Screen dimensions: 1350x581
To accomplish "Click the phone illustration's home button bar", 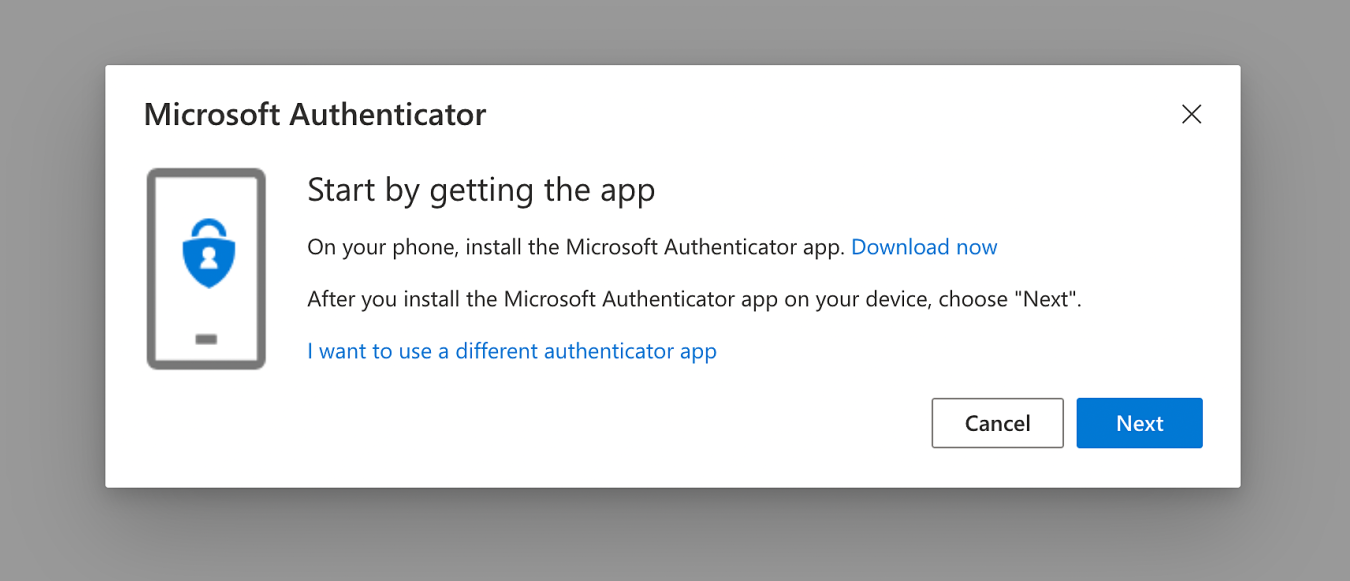I will [x=206, y=340].
